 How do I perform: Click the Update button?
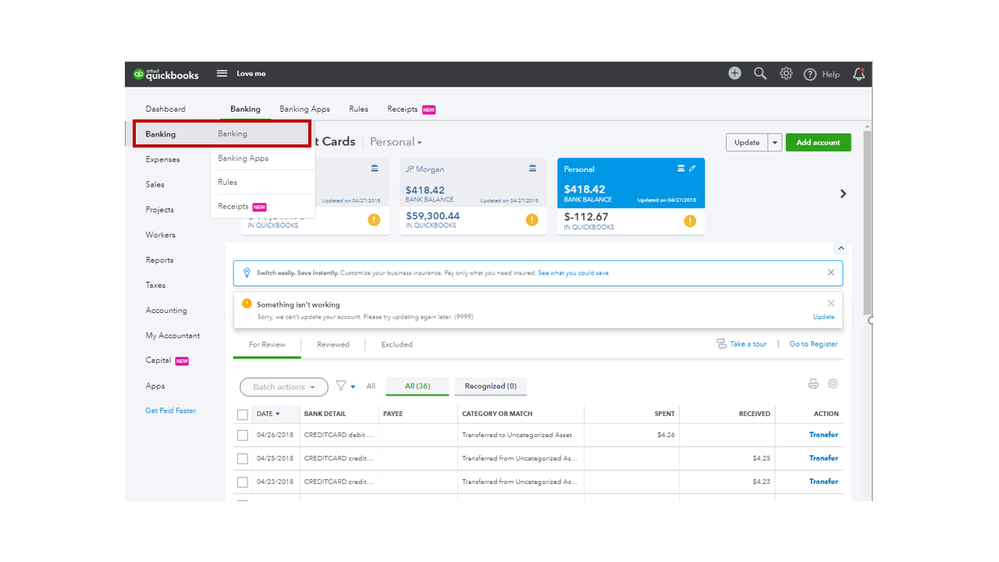(747, 143)
